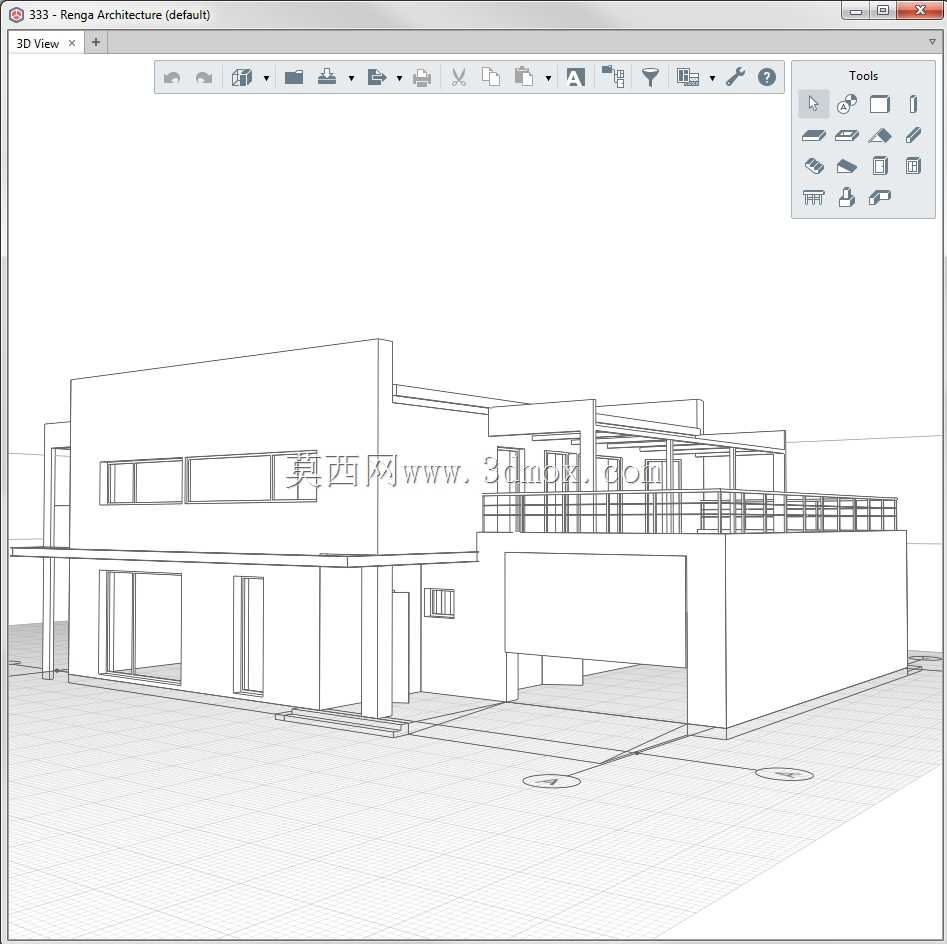This screenshot has width=947, height=944.
Task: Expand the Save options dropdown arrow
Action: pyautogui.click(x=351, y=78)
